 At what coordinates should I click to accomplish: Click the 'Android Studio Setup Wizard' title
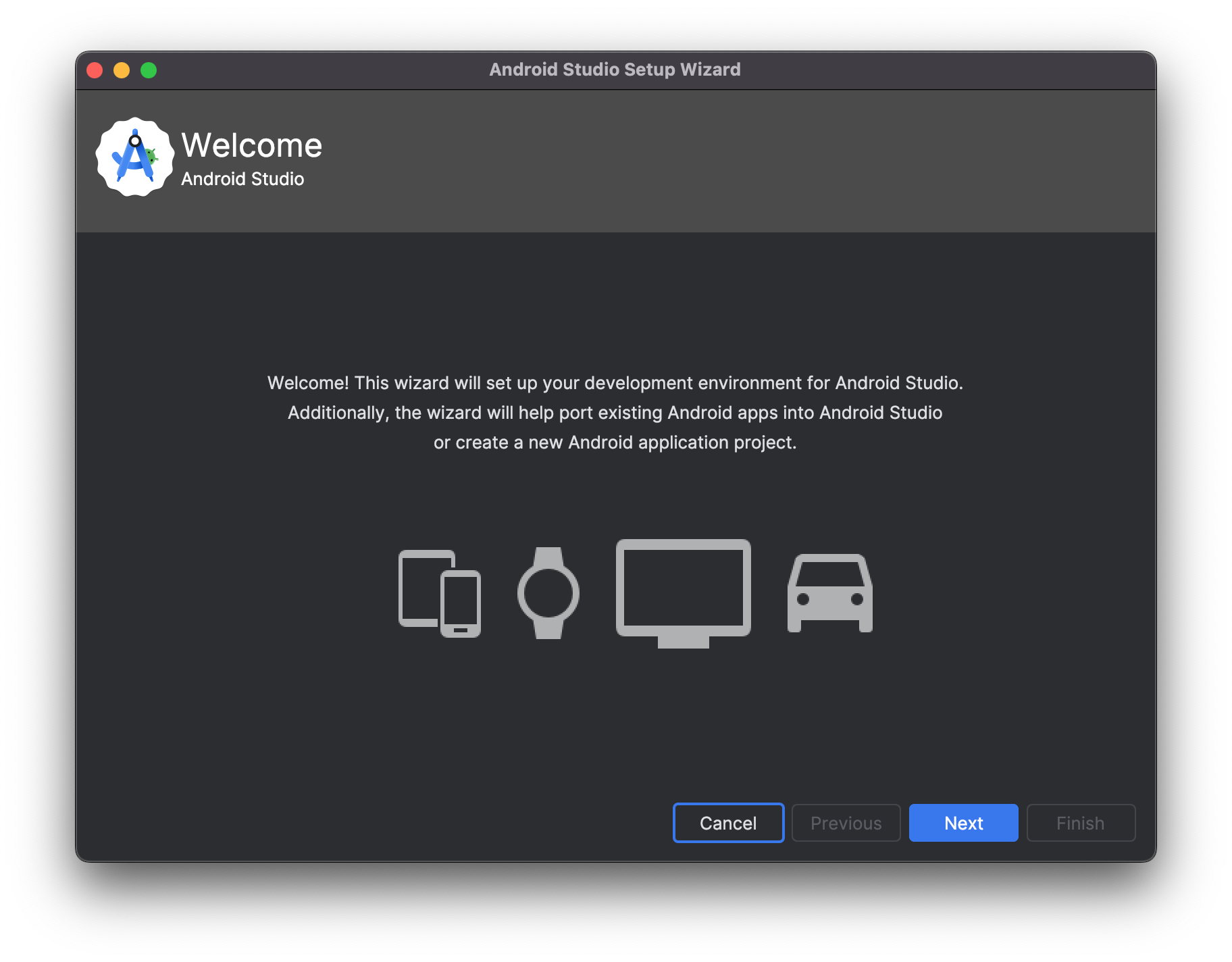pyautogui.click(x=615, y=70)
